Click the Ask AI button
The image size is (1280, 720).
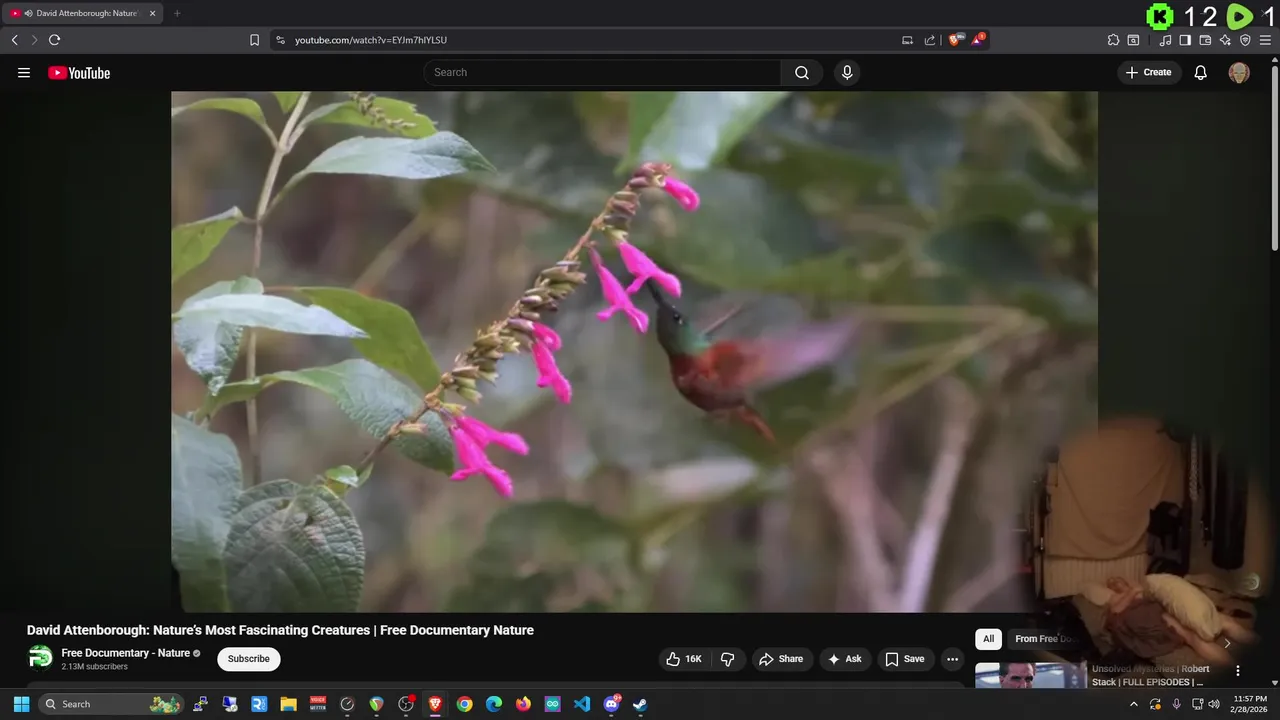point(845,659)
